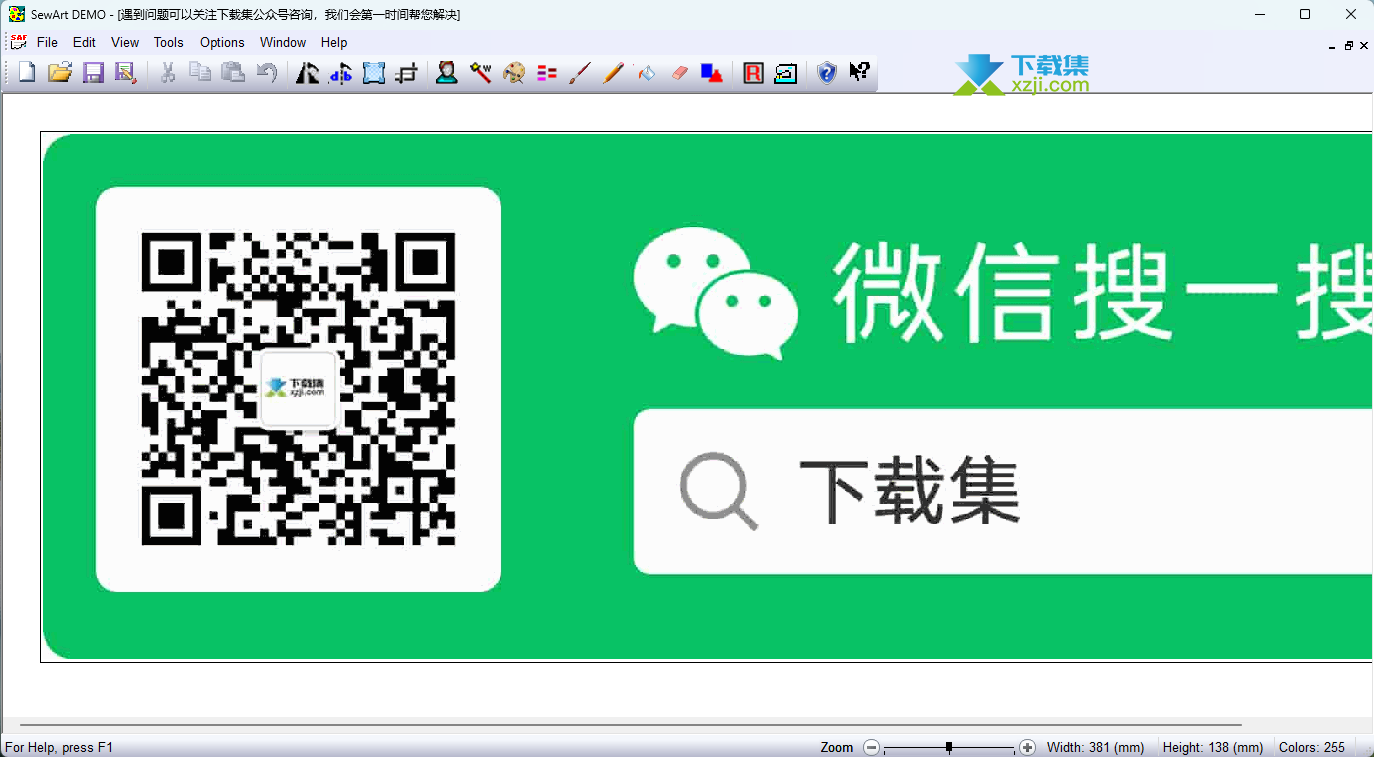The height and width of the screenshot is (757, 1374).
Task: Click the QR code in the image
Action: [298, 389]
